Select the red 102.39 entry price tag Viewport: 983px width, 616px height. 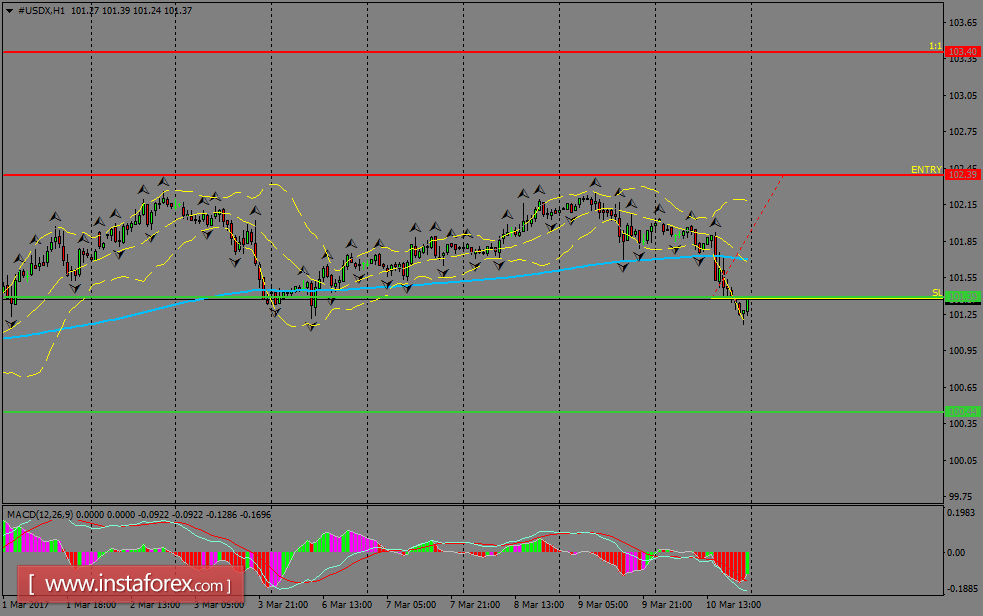(x=962, y=174)
